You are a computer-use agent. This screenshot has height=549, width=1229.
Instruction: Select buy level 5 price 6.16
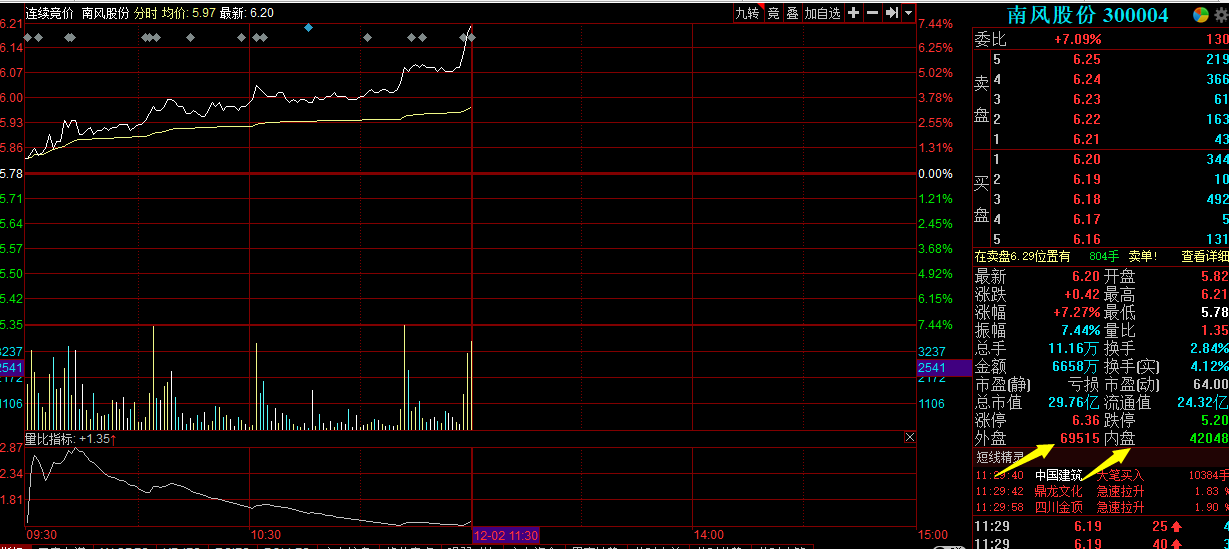[1086, 239]
